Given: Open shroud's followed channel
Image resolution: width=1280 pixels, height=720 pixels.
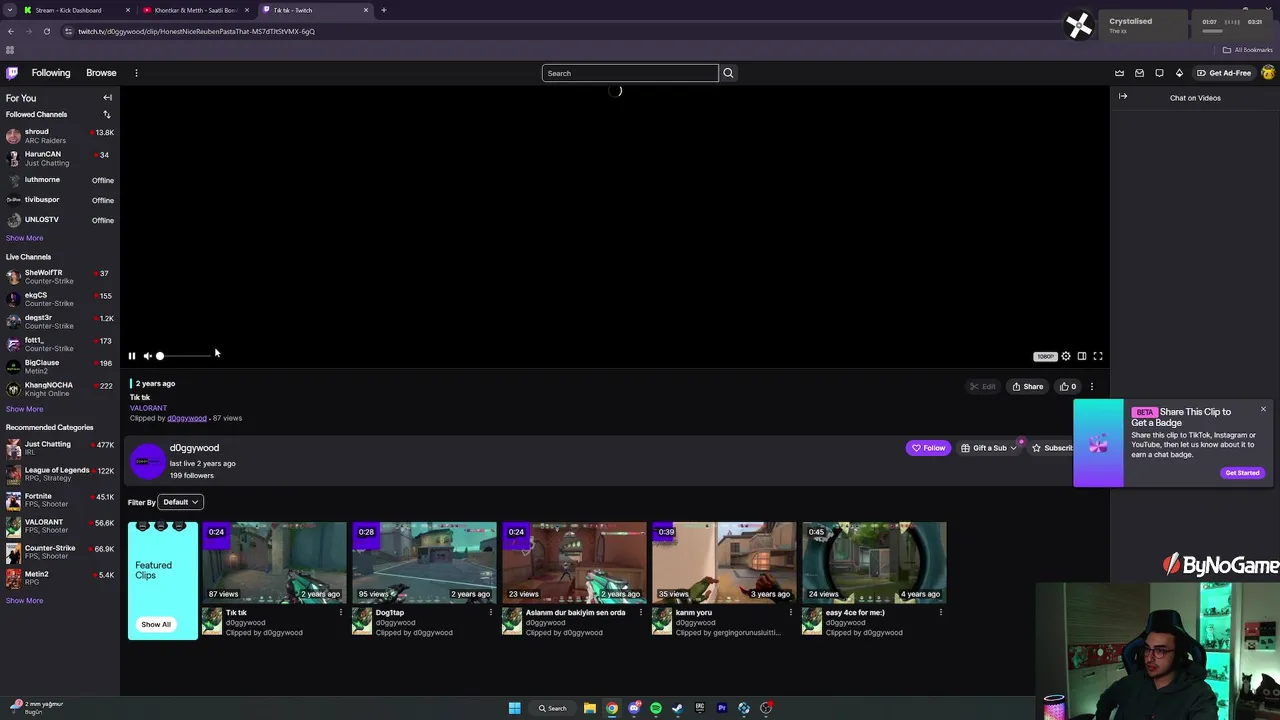Looking at the screenshot, I should coord(60,136).
